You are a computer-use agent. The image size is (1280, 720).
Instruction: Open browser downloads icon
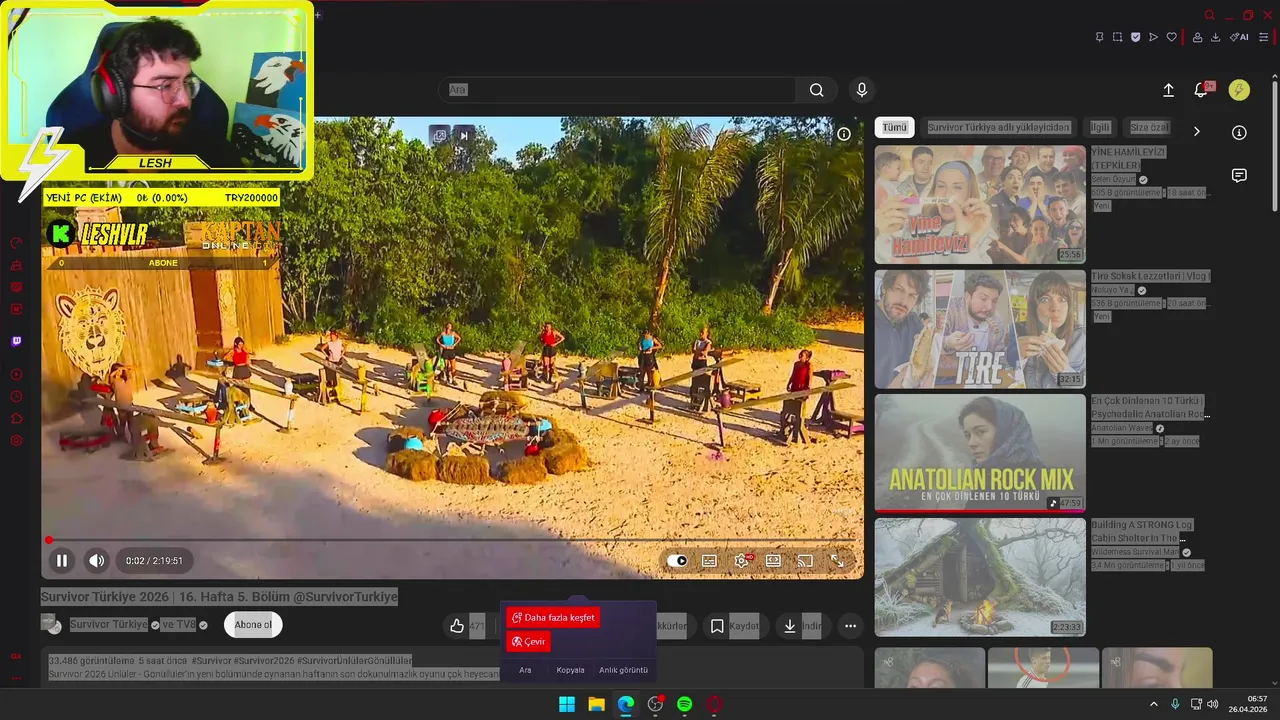pyautogui.click(x=1215, y=37)
